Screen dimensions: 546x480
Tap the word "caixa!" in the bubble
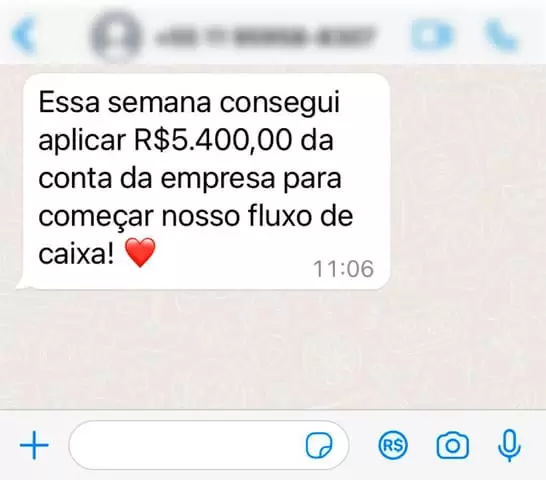point(76,254)
